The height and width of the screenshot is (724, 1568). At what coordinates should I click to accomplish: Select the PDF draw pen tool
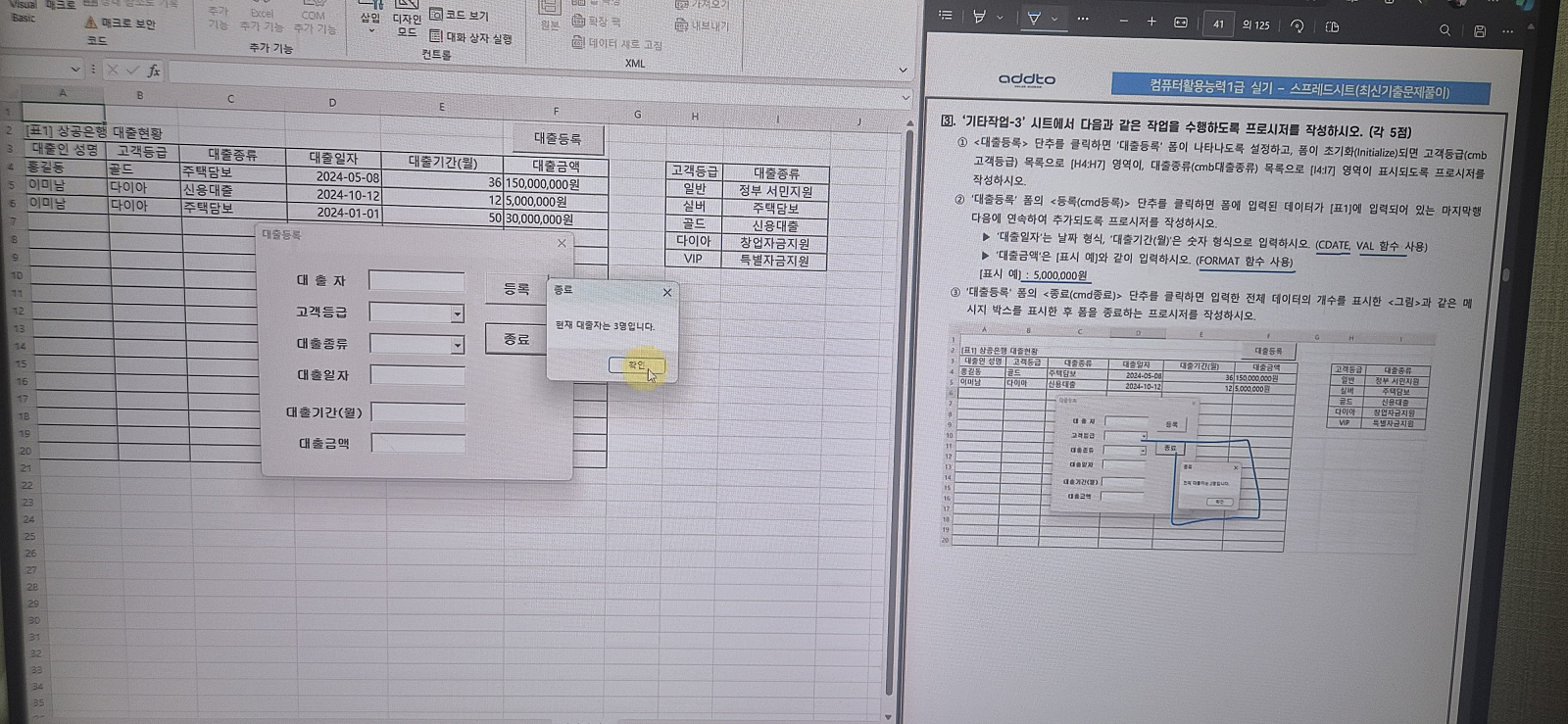pos(1034,18)
